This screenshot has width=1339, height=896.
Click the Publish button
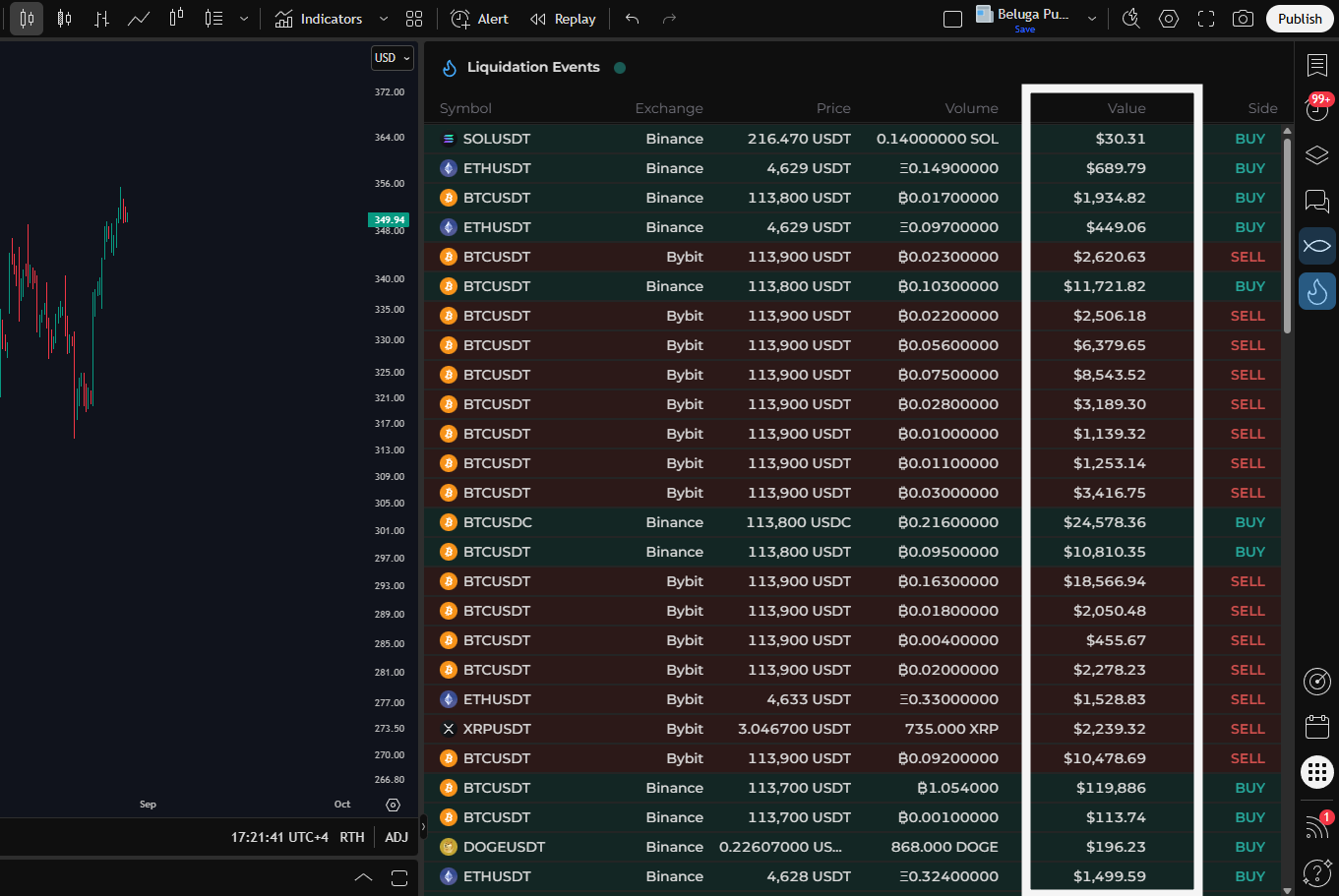tap(1299, 19)
